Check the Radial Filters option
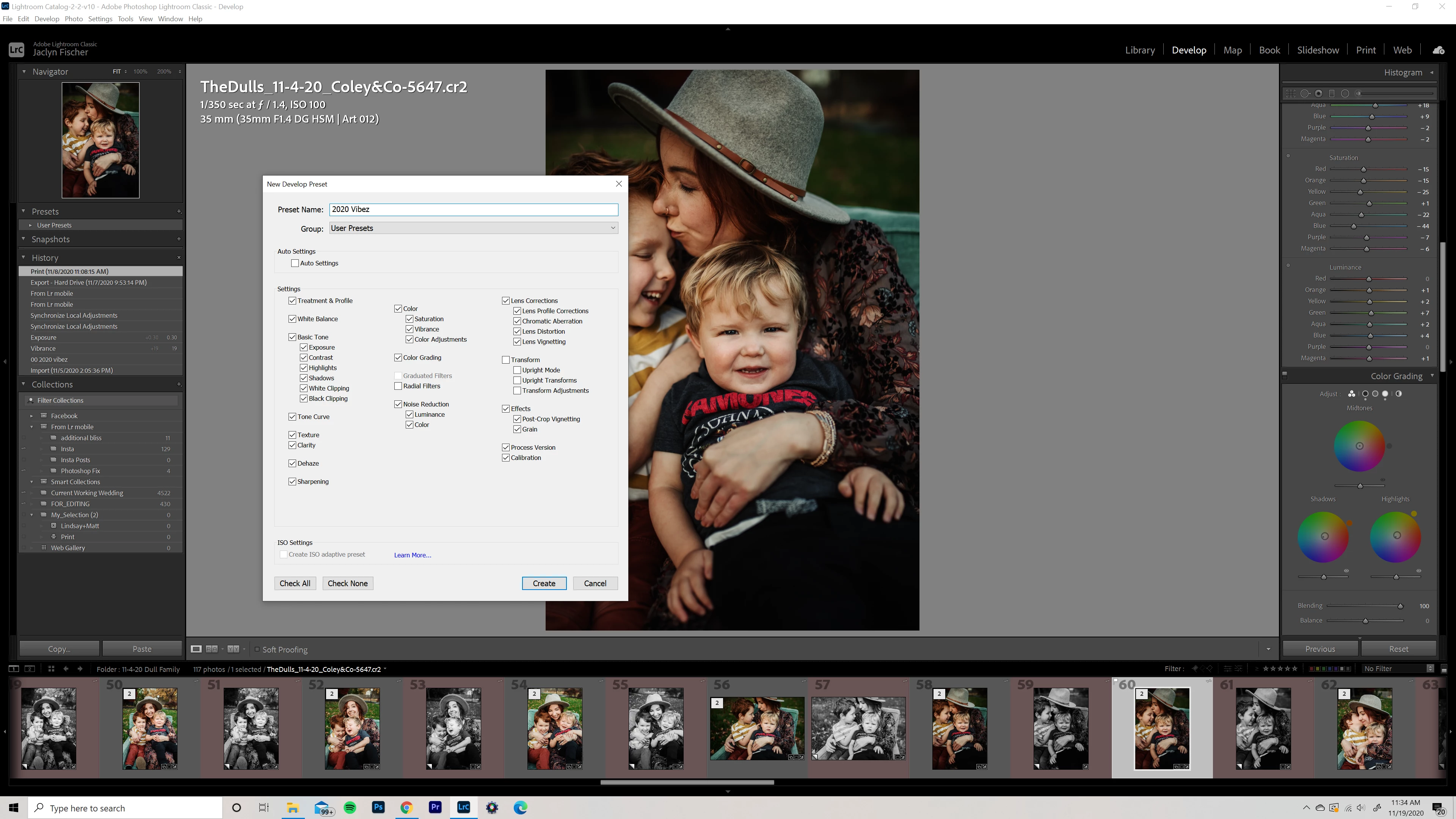Screen dimensions: 1456x819 coord(398,386)
